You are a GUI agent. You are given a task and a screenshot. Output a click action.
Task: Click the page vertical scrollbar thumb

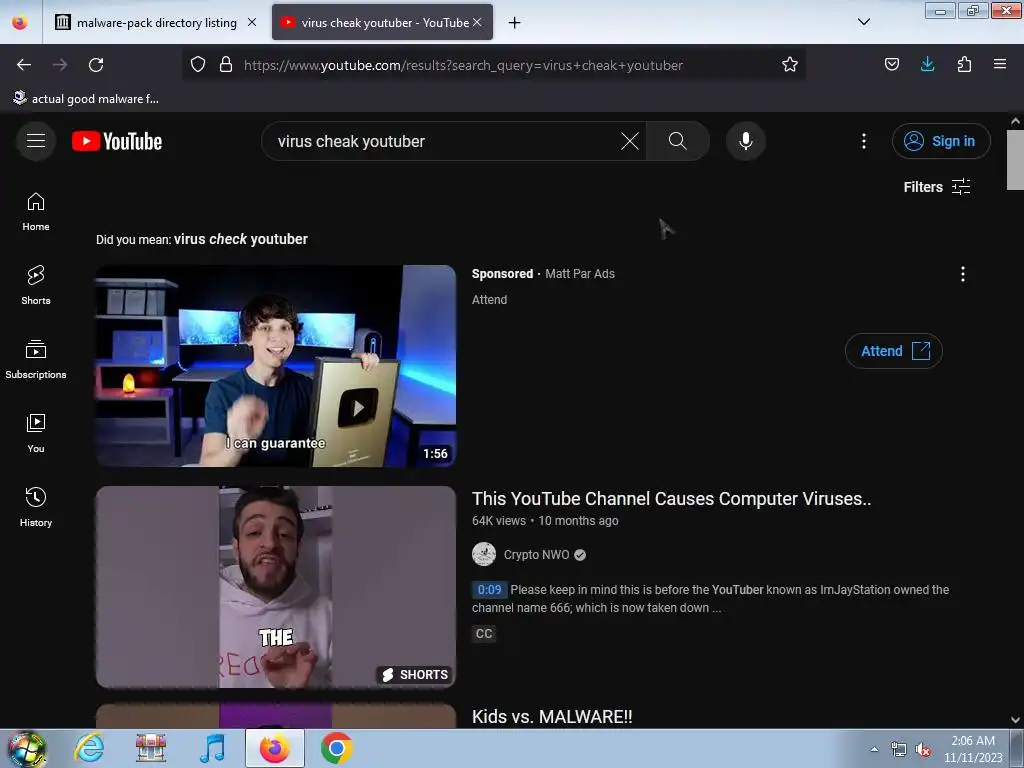point(1015,159)
